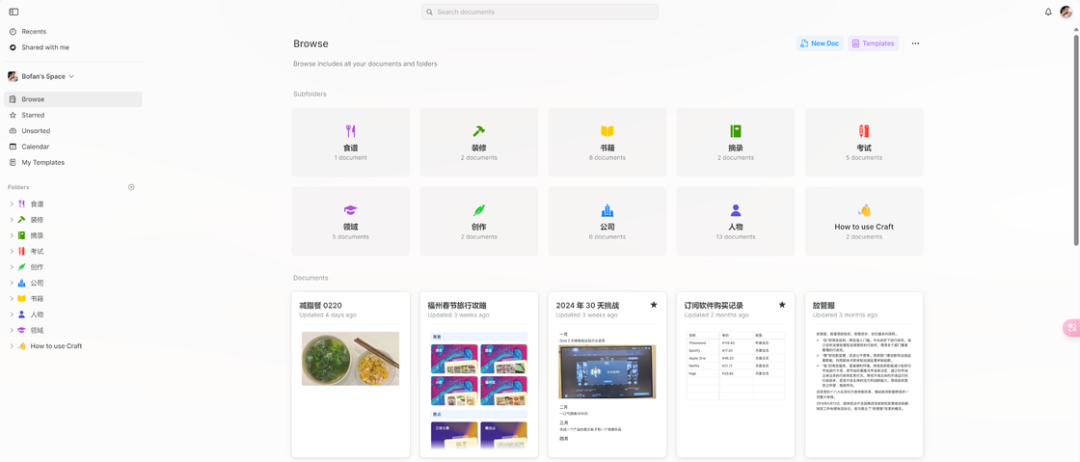Toggle star on 订阅软件购买记录 document
The height and width of the screenshot is (462, 1080).
[782, 305]
